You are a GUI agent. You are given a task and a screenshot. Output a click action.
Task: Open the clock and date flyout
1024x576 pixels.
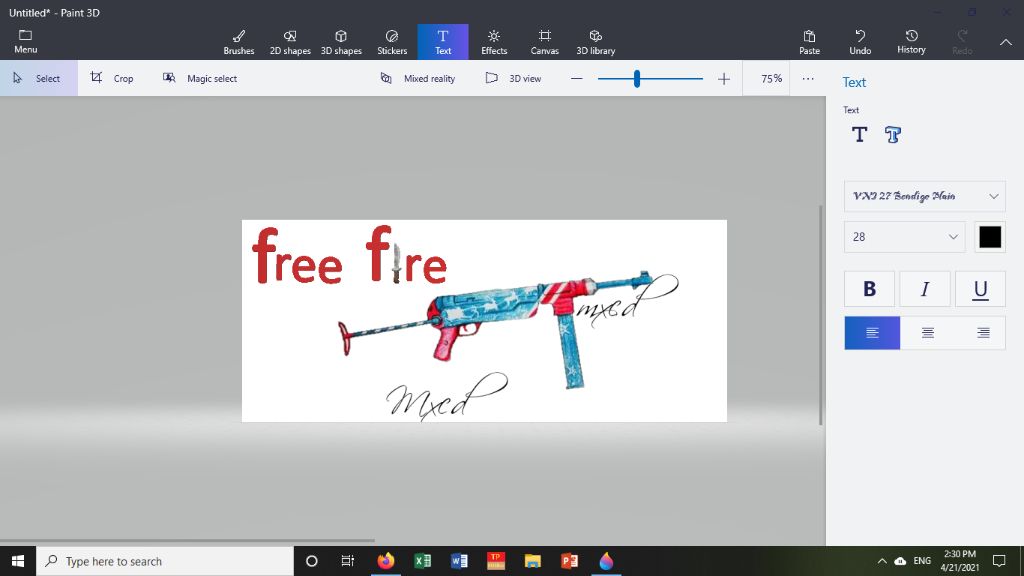point(959,561)
